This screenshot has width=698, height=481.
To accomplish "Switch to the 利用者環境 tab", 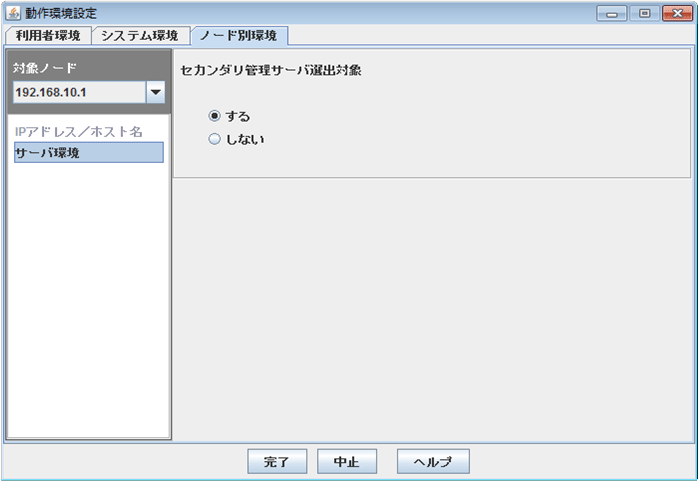I will tap(48, 36).
